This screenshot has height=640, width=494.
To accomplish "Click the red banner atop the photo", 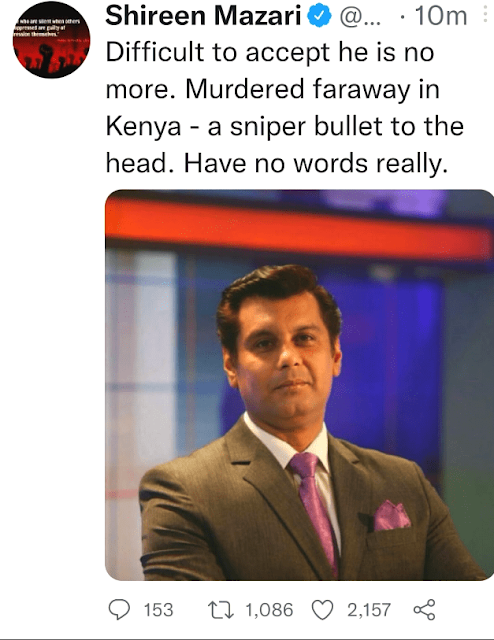I will 299,228.
